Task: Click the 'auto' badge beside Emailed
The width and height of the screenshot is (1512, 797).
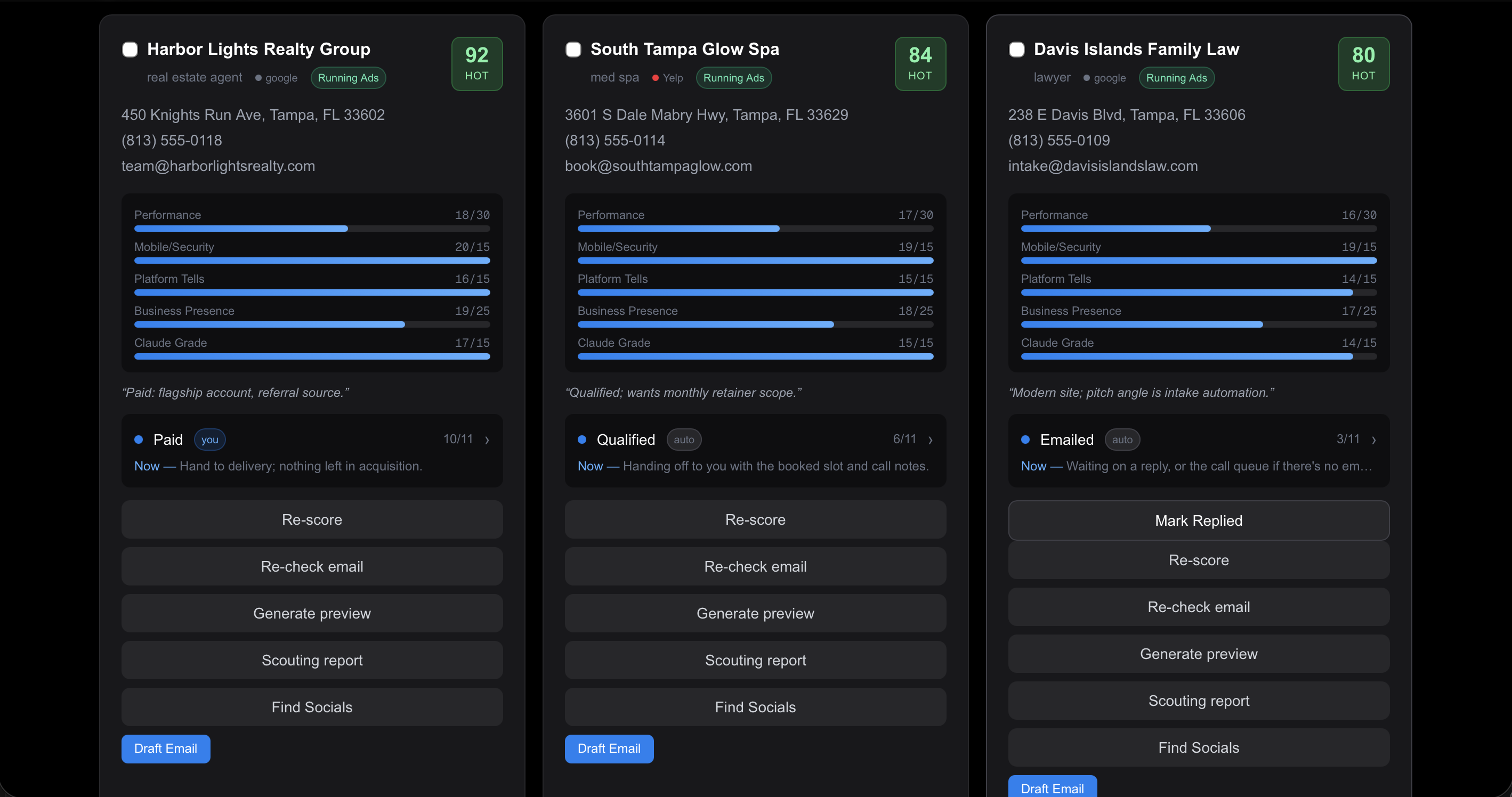Action: coord(1122,440)
